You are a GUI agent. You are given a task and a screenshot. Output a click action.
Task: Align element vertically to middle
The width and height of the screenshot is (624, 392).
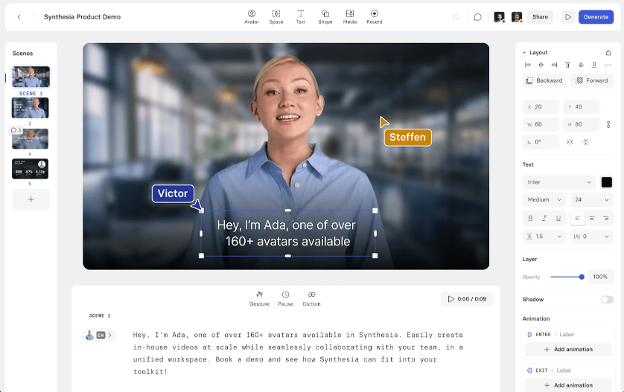581,65
